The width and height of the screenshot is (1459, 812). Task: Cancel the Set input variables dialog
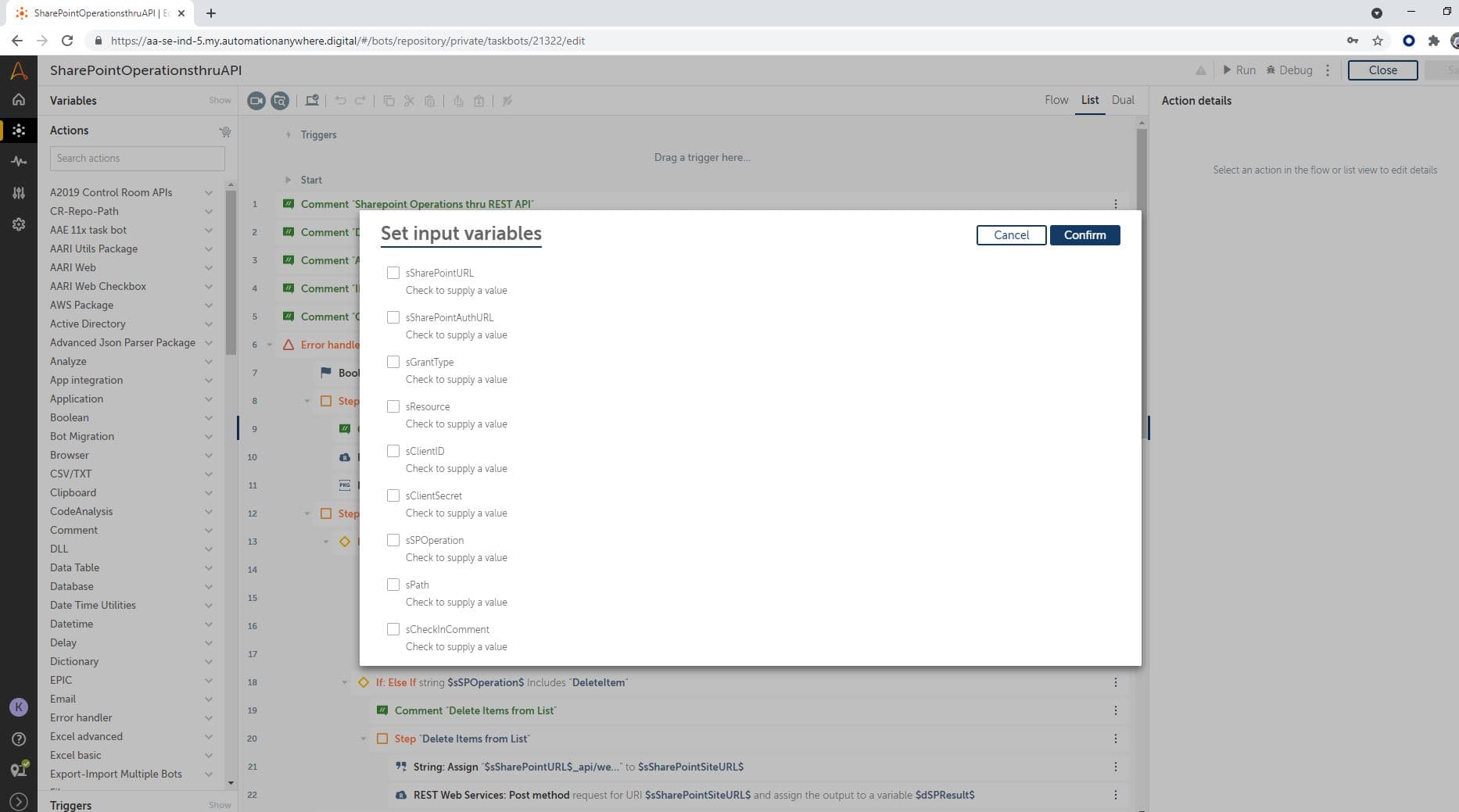[x=1012, y=235]
